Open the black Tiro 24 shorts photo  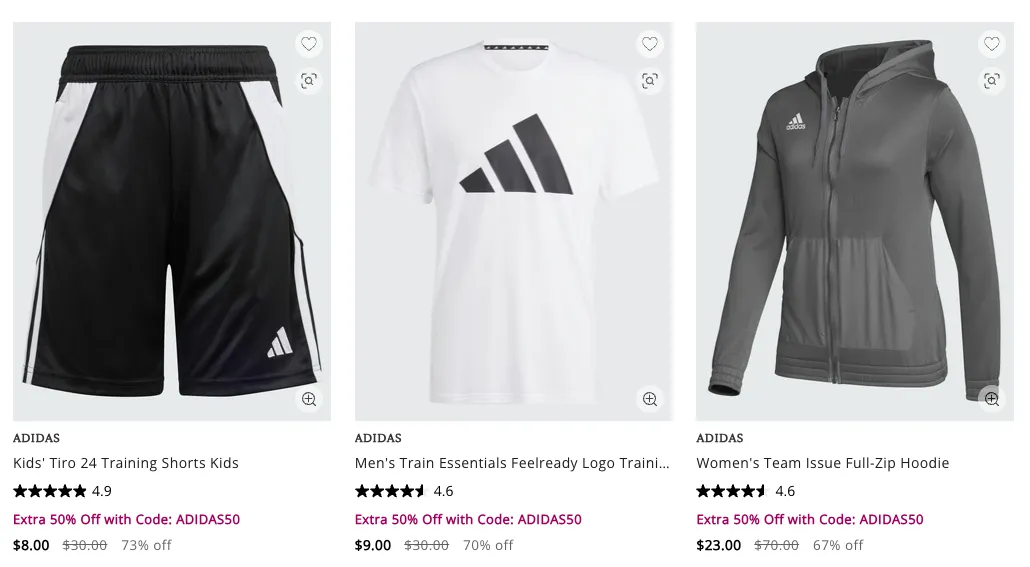pyautogui.click(x=172, y=220)
